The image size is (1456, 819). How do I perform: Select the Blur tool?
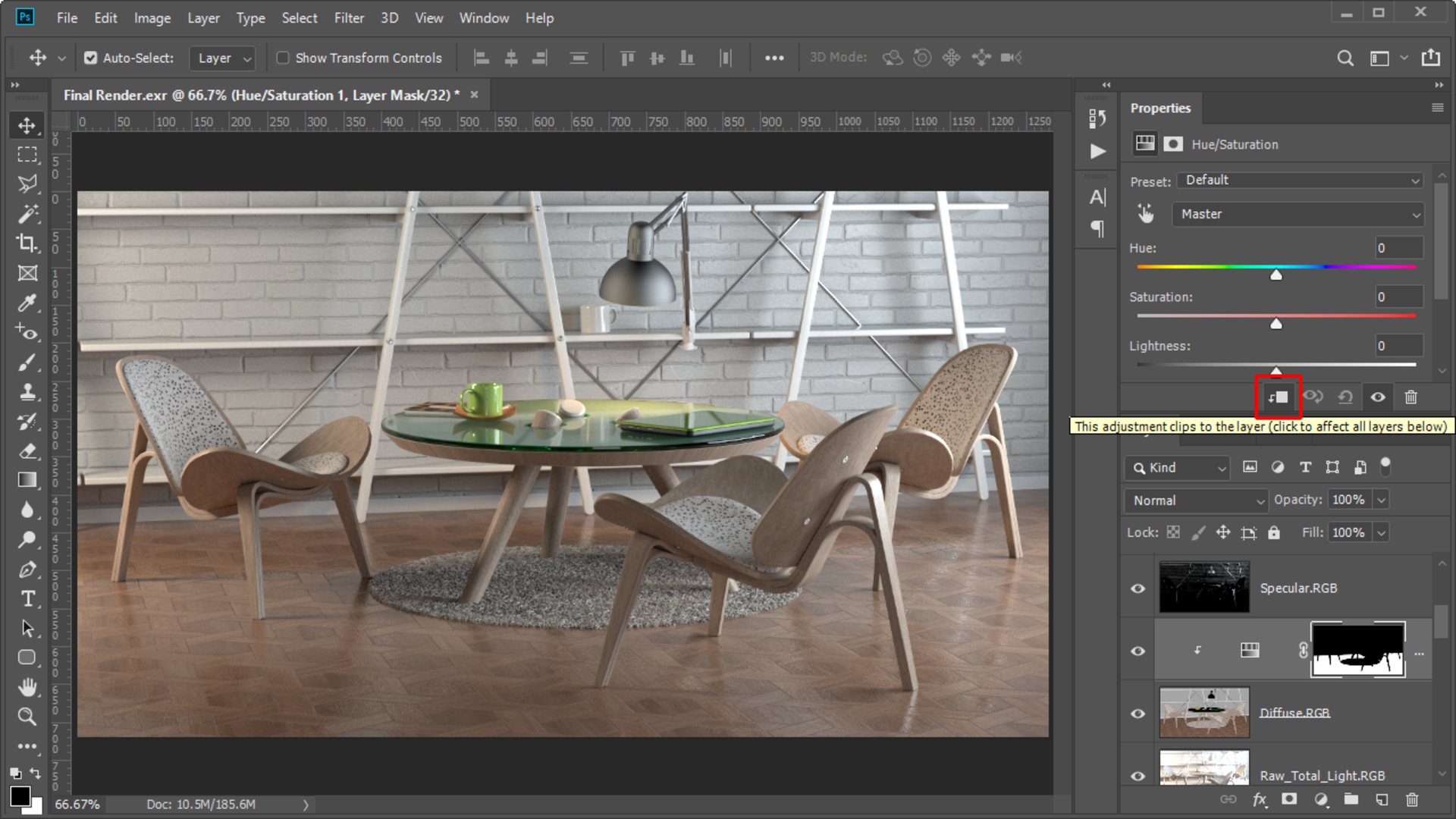point(27,510)
